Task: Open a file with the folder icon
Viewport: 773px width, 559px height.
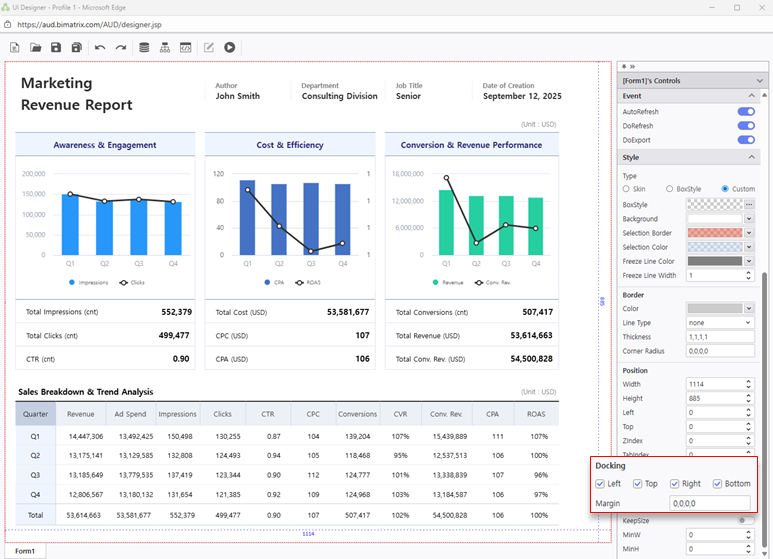Action: [x=36, y=47]
